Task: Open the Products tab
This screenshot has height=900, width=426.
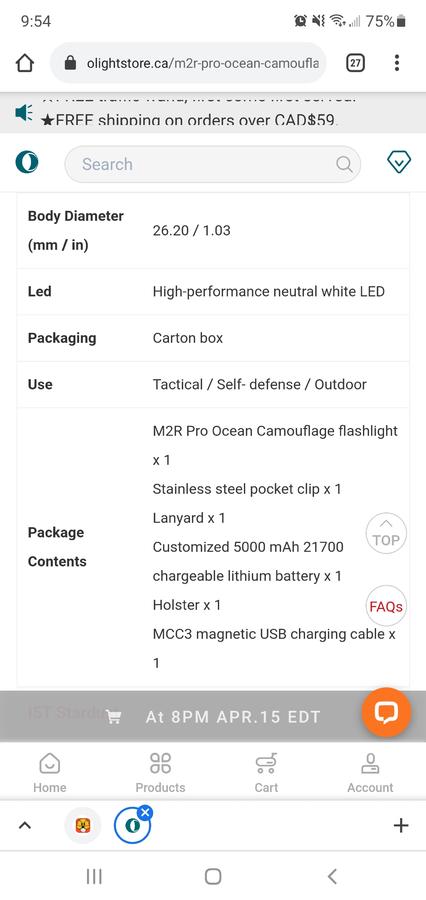Action: coord(160,773)
